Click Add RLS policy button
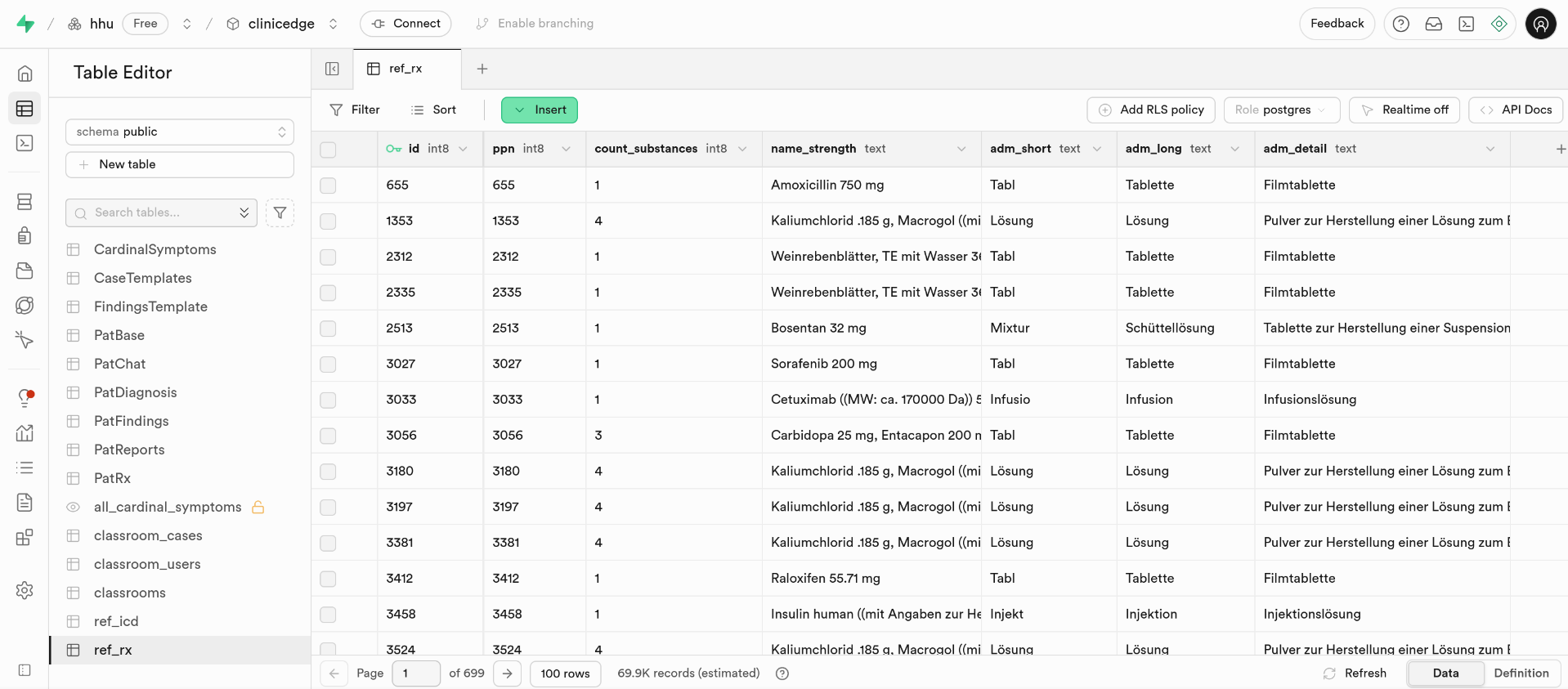 pyautogui.click(x=1150, y=110)
